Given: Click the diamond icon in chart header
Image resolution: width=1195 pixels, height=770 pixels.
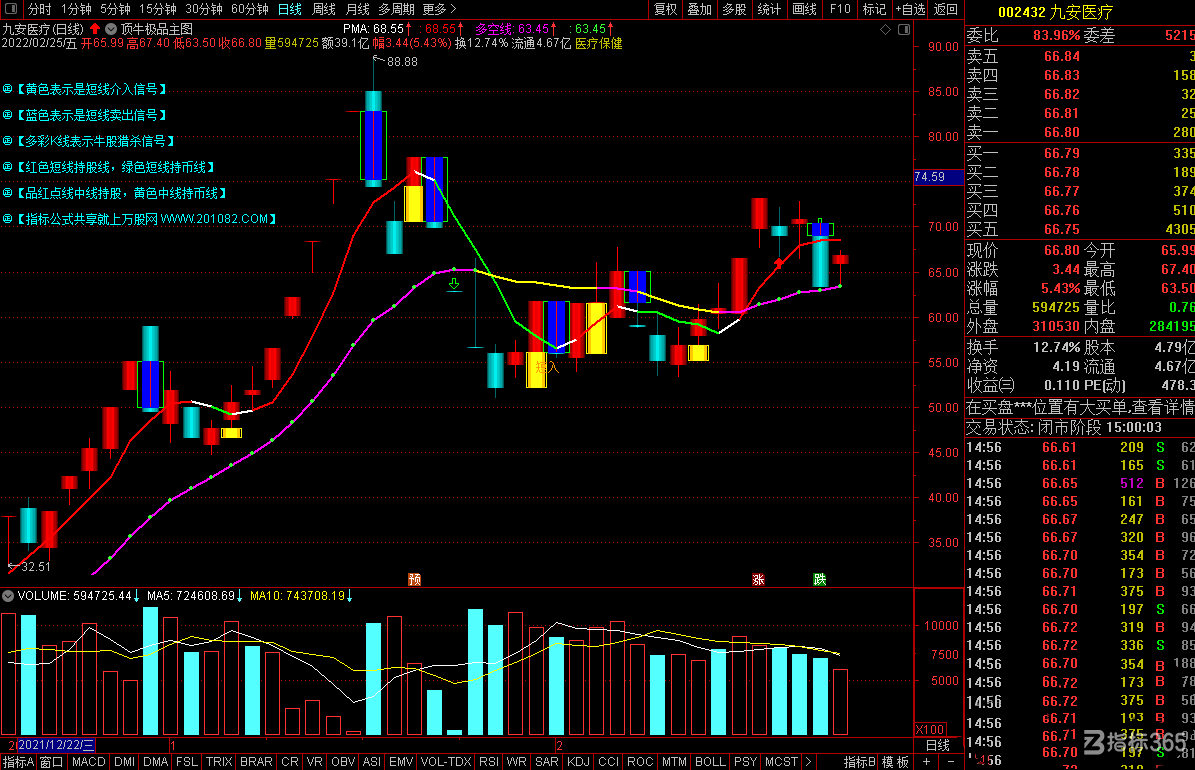Looking at the screenshot, I should (885, 29).
